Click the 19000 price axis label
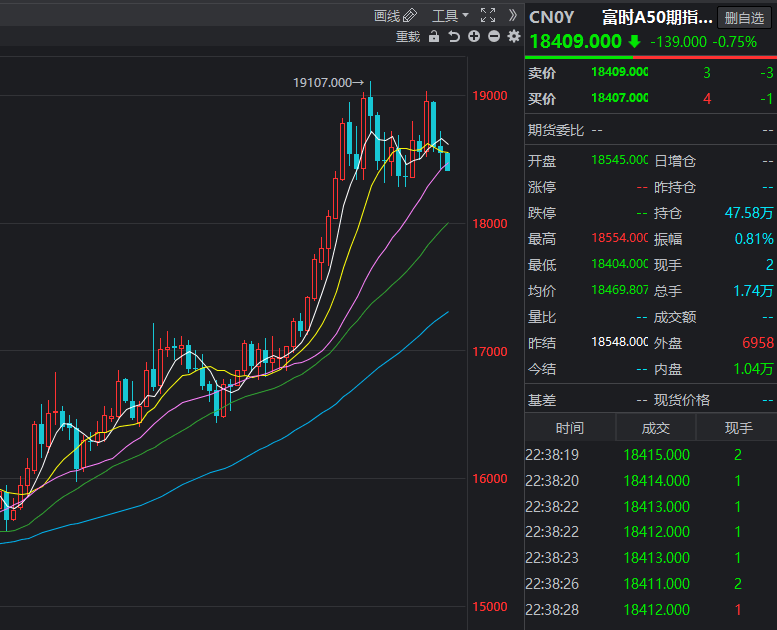Viewport: 777px width, 630px height. 490,96
